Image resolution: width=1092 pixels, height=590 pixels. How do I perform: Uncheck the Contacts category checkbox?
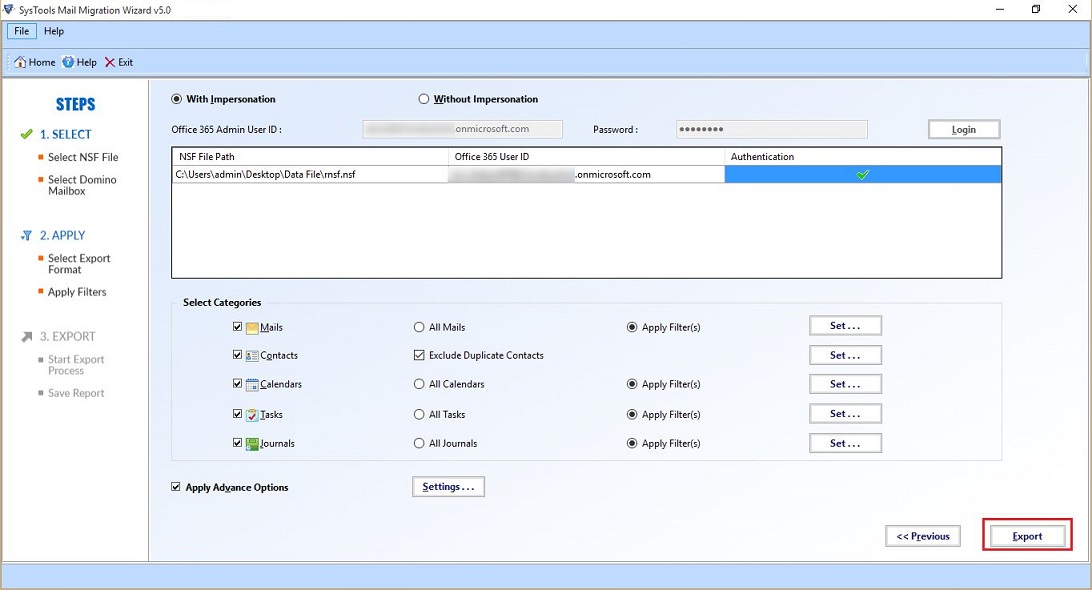pyautogui.click(x=237, y=355)
